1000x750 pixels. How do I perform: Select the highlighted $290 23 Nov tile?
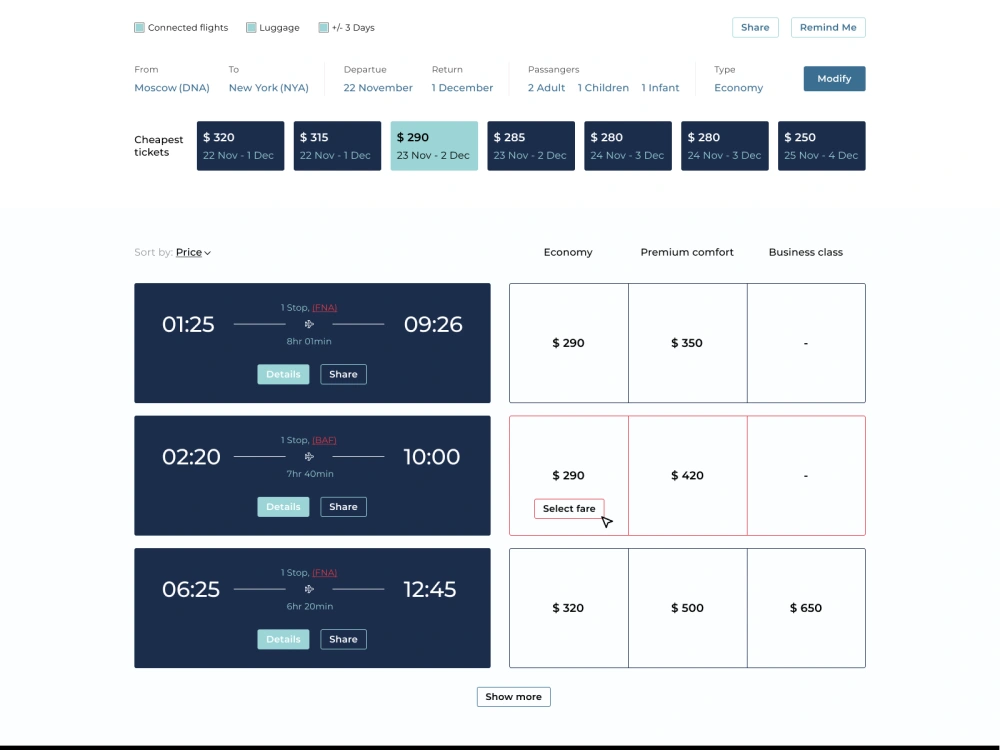[434, 146]
